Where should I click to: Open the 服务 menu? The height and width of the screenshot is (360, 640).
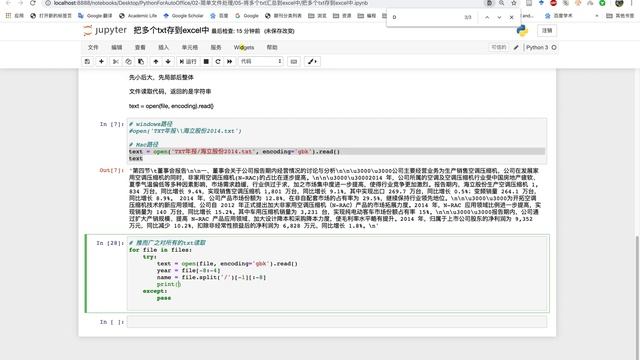pyautogui.click(x=216, y=47)
